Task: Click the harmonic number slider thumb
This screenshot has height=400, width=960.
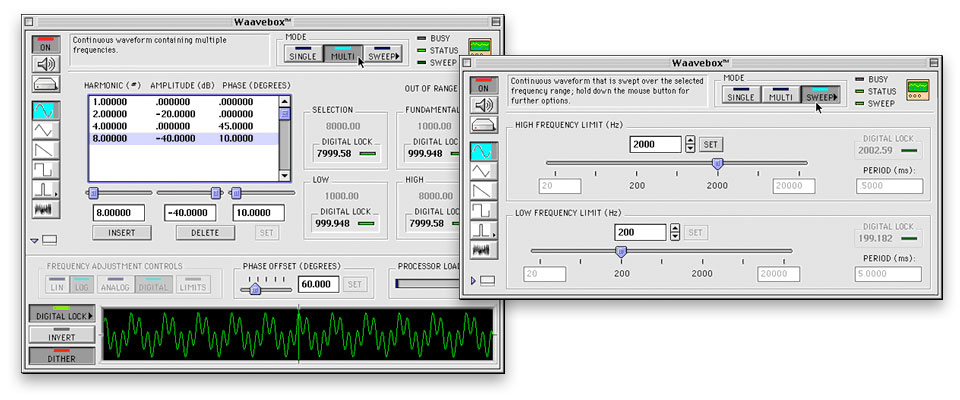Action: pos(94,193)
